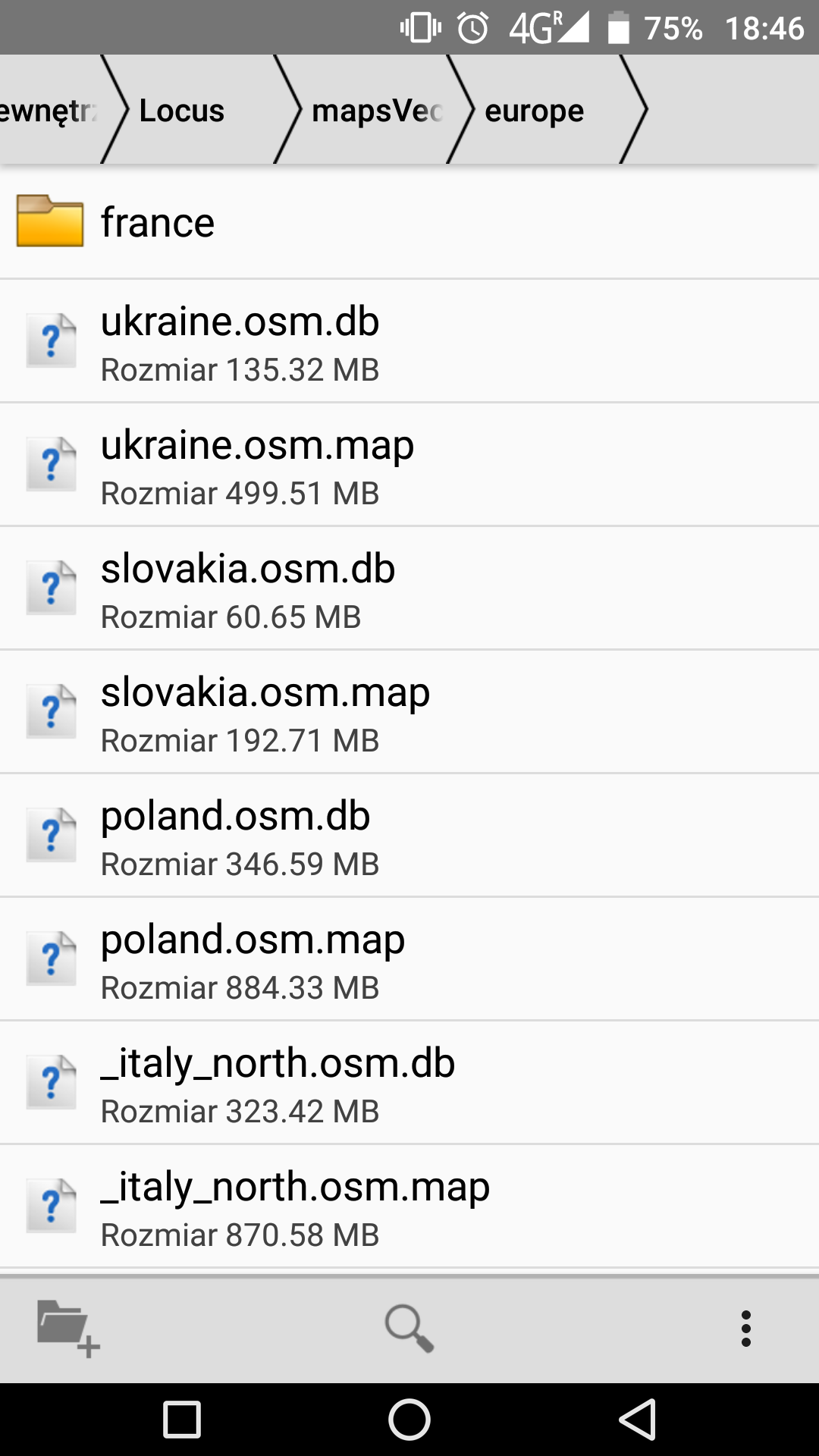Open search with the magnifier icon

pos(409,1328)
